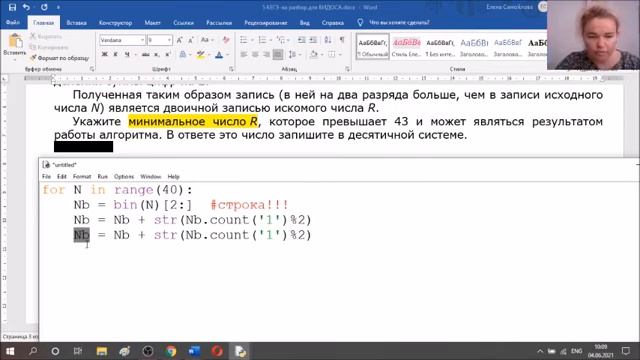Switch to the Вставка ribbon tab
Screen dimensions: 640x360
[76, 23]
